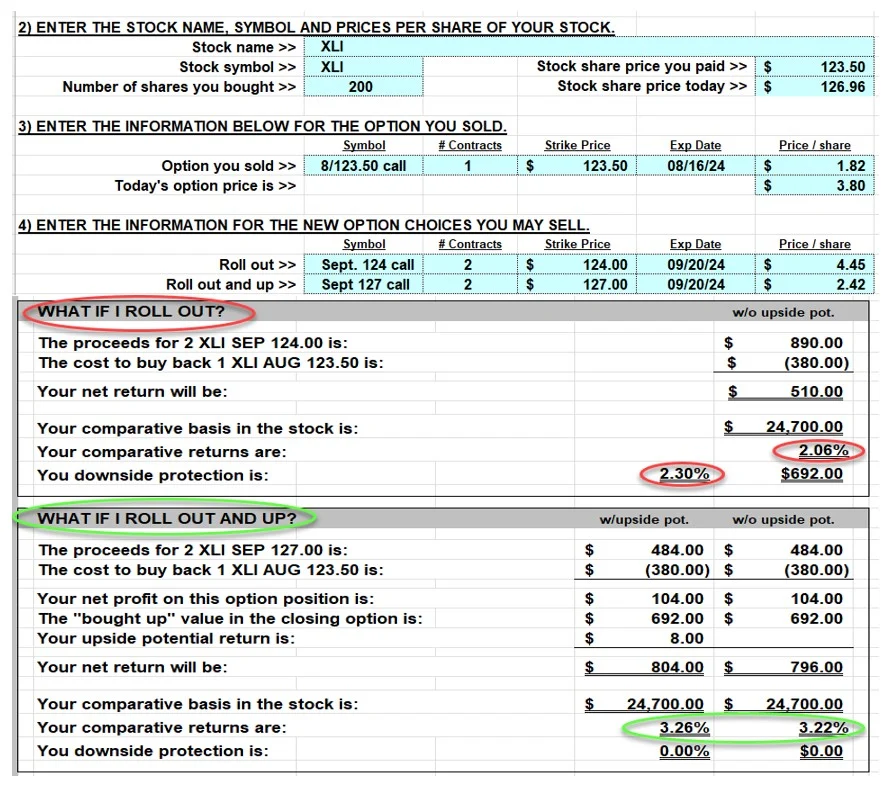This screenshot has width=892, height=789.
Task: Click the option sold symbol cell 8/123.50 call
Action: pyautogui.click(x=364, y=166)
